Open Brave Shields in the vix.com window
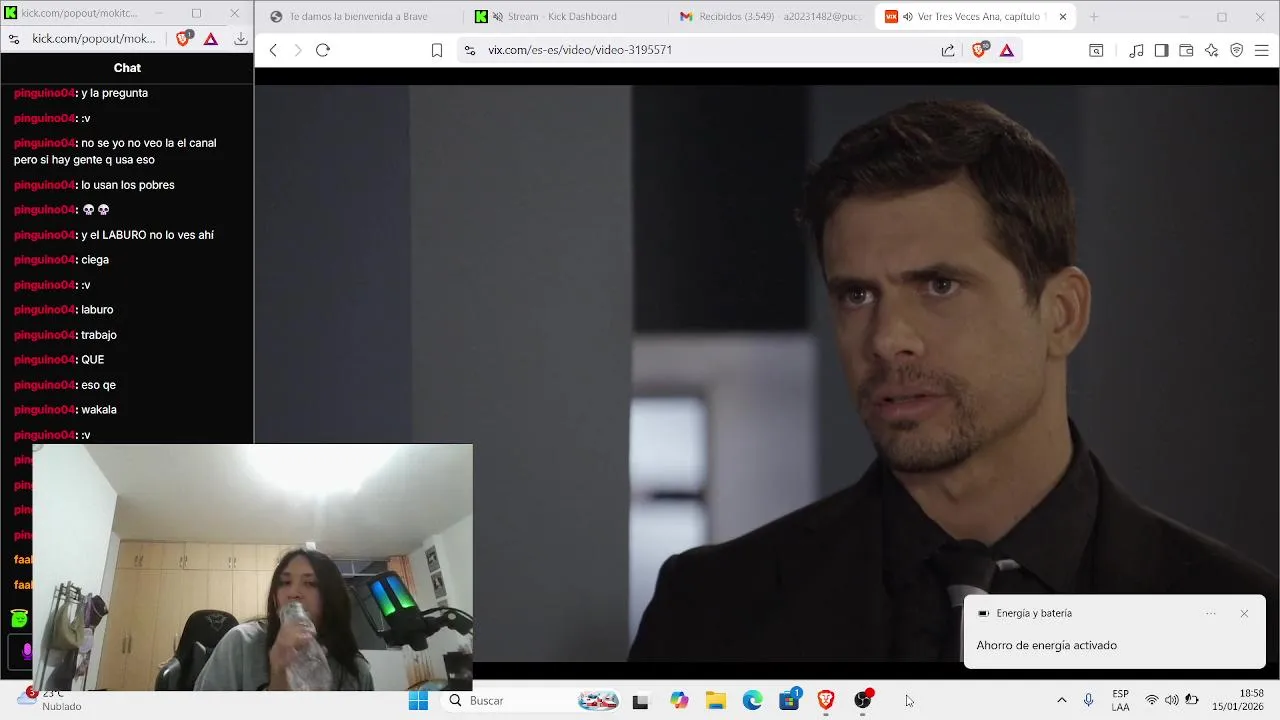This screenshot has height=720, width=1280. (979, 50)
